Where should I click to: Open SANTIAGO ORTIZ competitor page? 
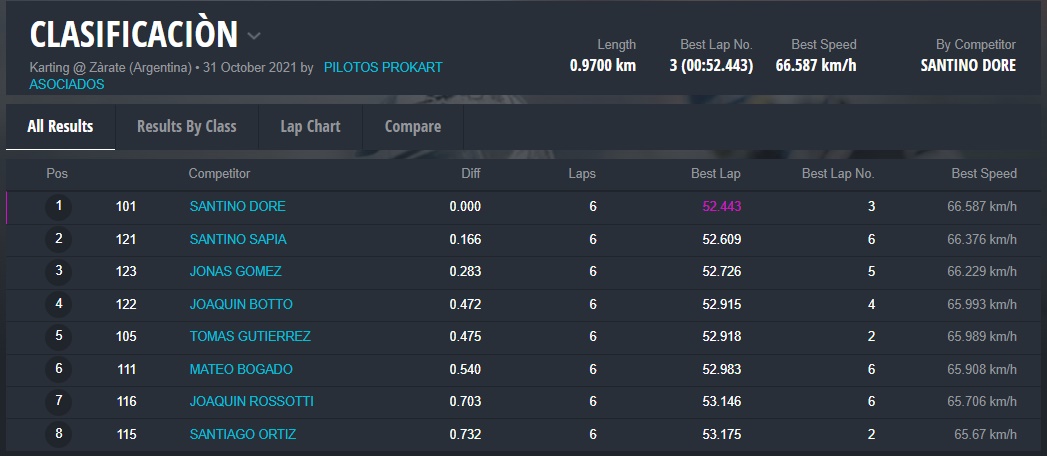point(242,435)
